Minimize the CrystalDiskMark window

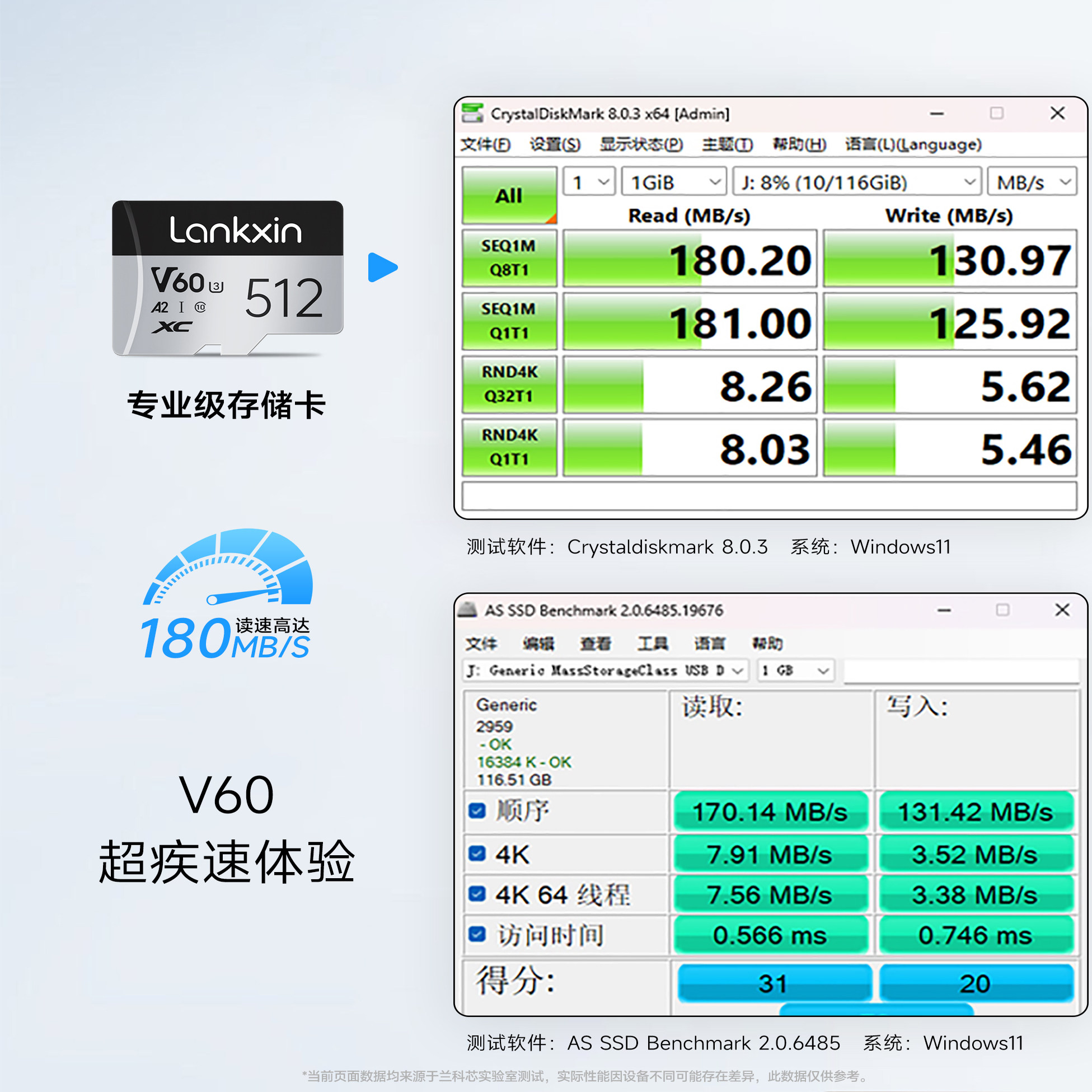[x=936, y=114]
